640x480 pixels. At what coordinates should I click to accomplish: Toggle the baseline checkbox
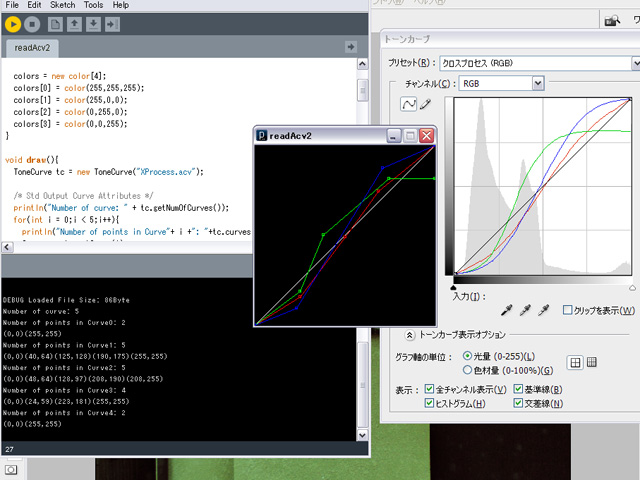(518, 389)
